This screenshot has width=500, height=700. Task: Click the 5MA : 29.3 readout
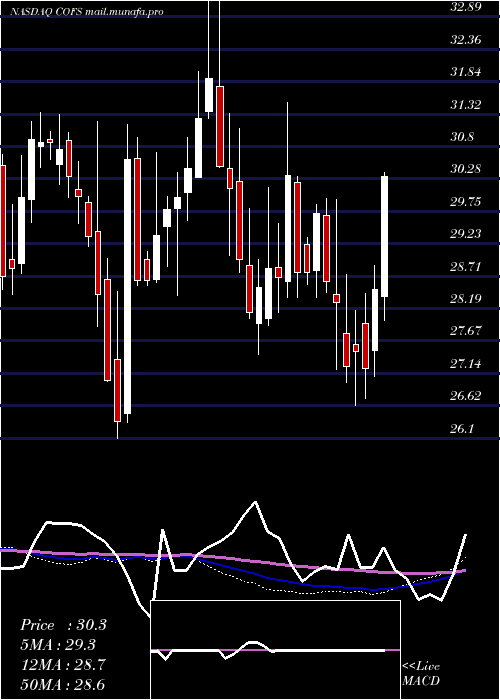click(58, 645)
